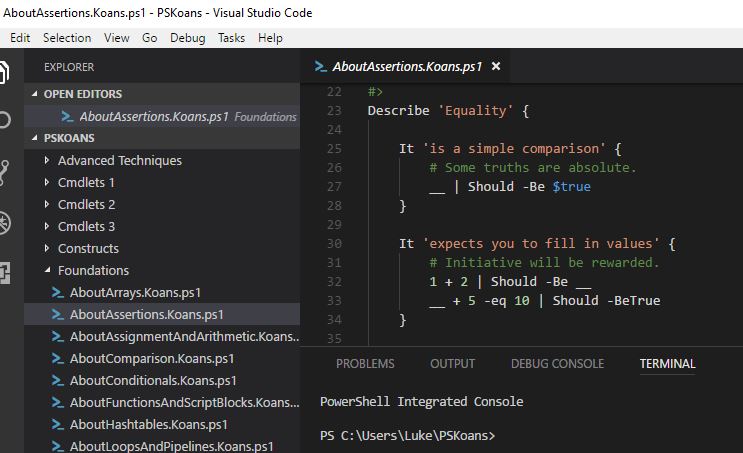
Task: Click the file icon beside AboutHashtables.Koans.ps1
Action: point(58,425)
